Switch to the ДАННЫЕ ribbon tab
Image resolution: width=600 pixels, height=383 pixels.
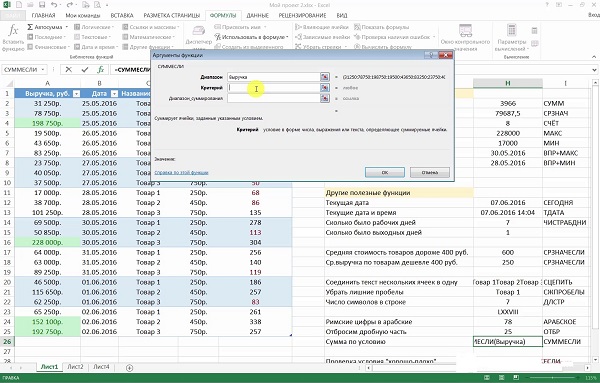(257, 16)
